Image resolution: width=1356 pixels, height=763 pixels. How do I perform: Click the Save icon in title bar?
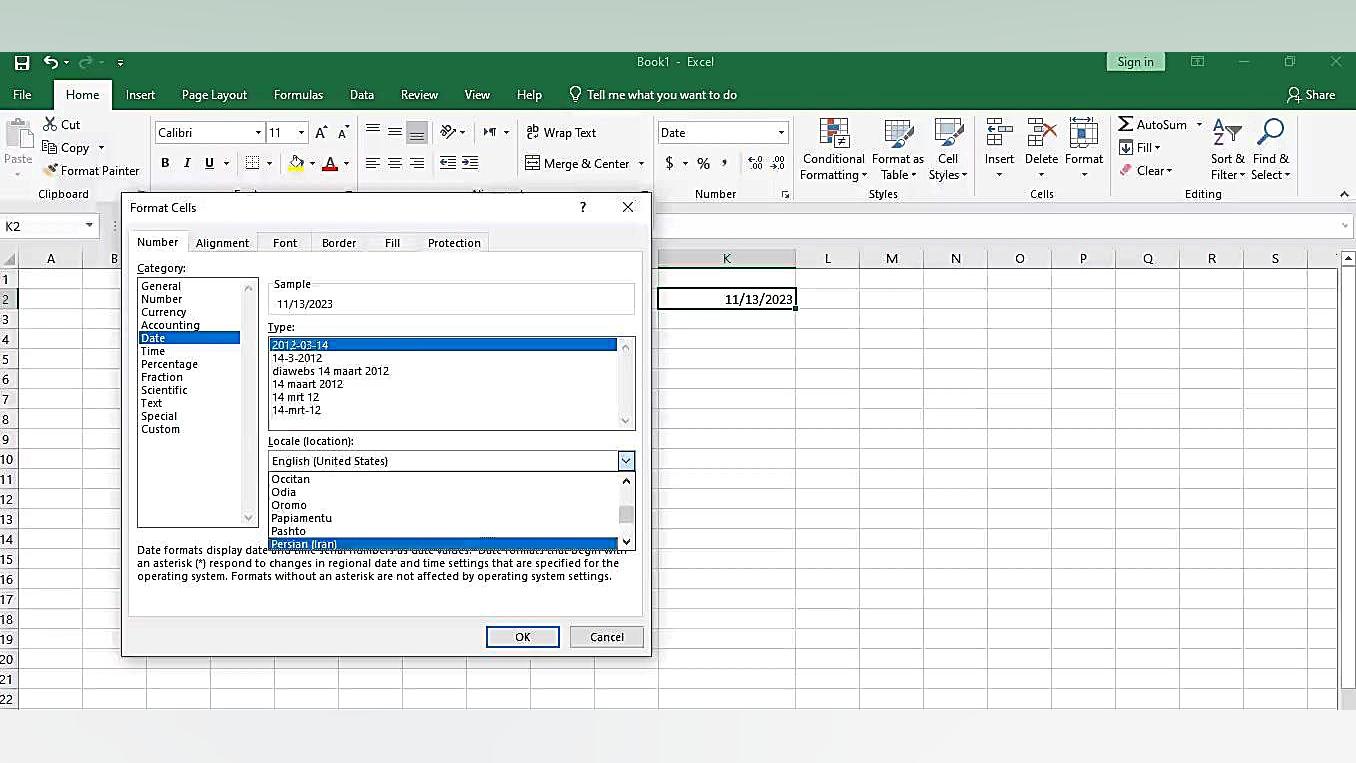[22, 62]
